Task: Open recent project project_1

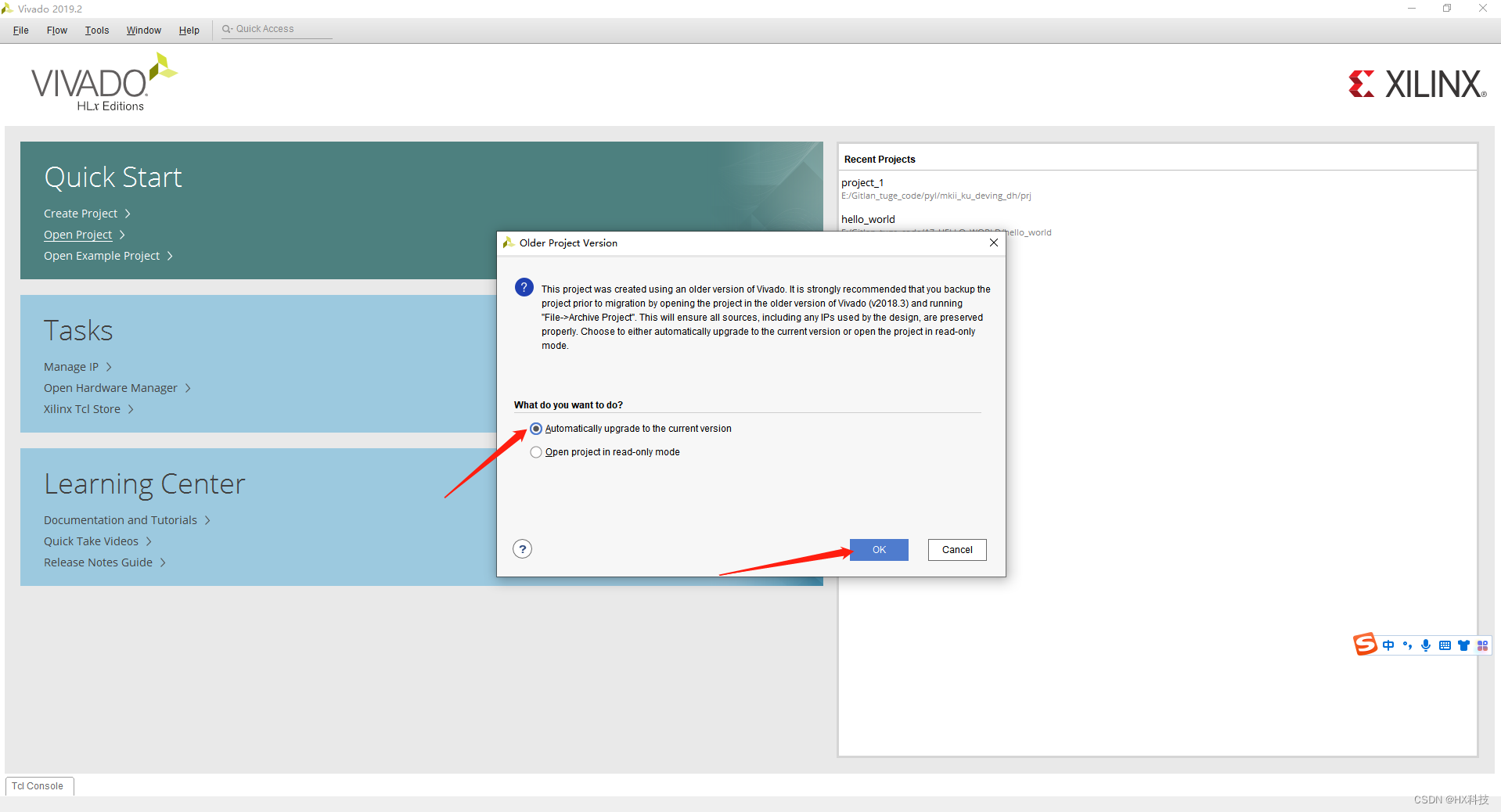Action: pos(862,183)
